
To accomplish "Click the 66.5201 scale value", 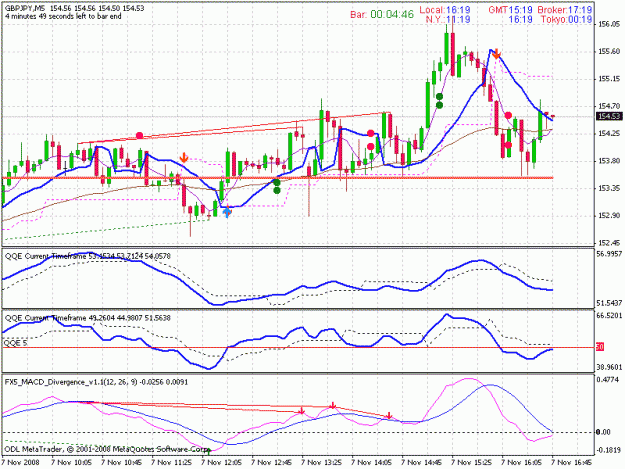I will click(609, 316).
